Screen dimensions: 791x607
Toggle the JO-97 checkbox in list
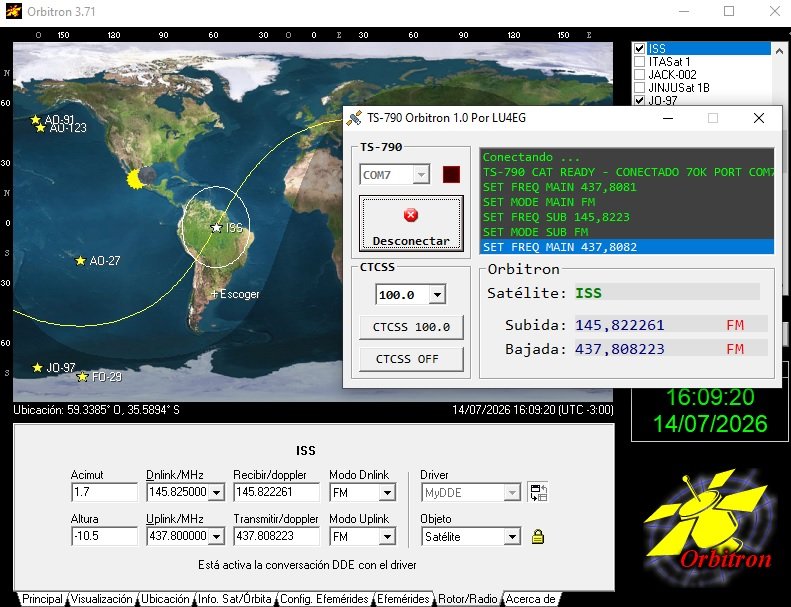click(x=640, y=100)
